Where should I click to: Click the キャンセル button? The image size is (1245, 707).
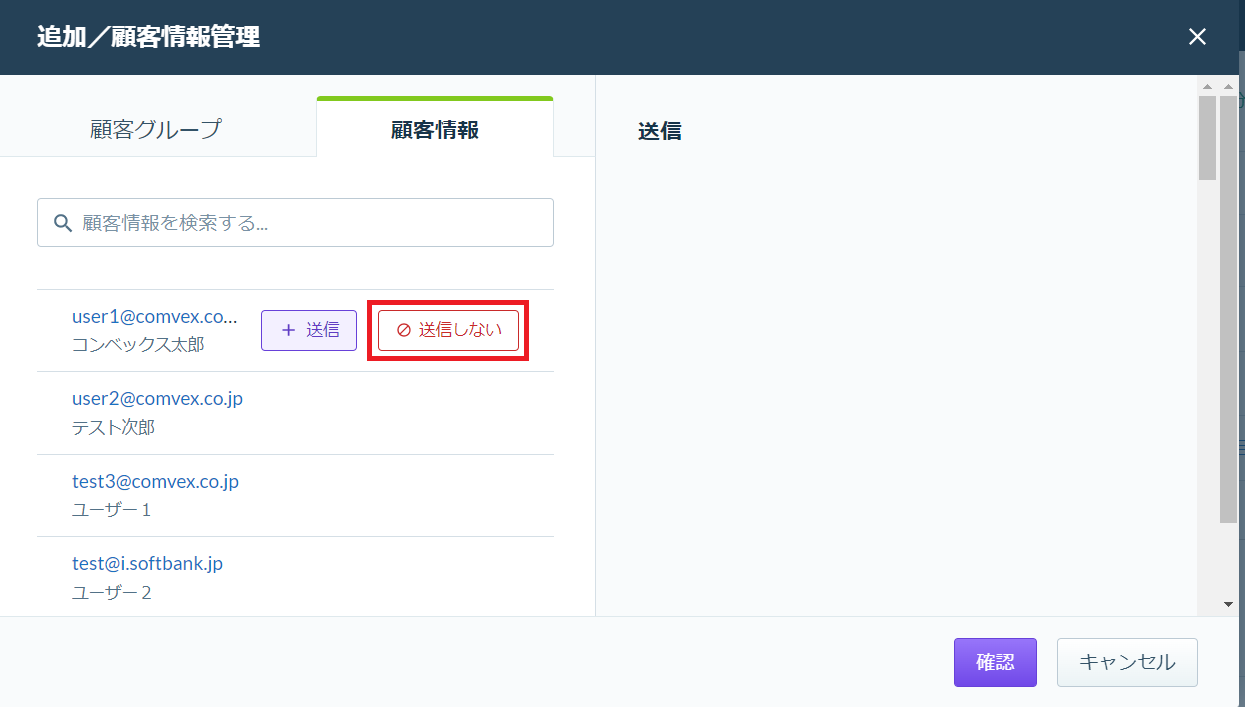pos(1127,662)
